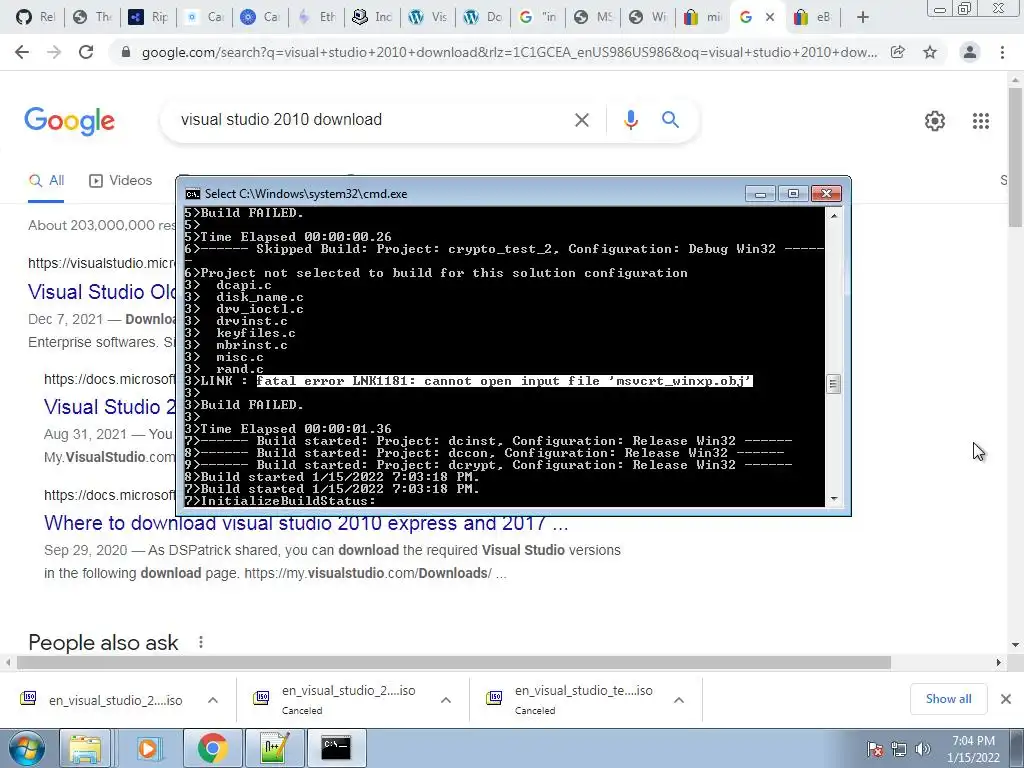Bookmark this page with the star icon
Image resolution: width=1024 pixels, height=768 pixels.
[x=930, y=52]
